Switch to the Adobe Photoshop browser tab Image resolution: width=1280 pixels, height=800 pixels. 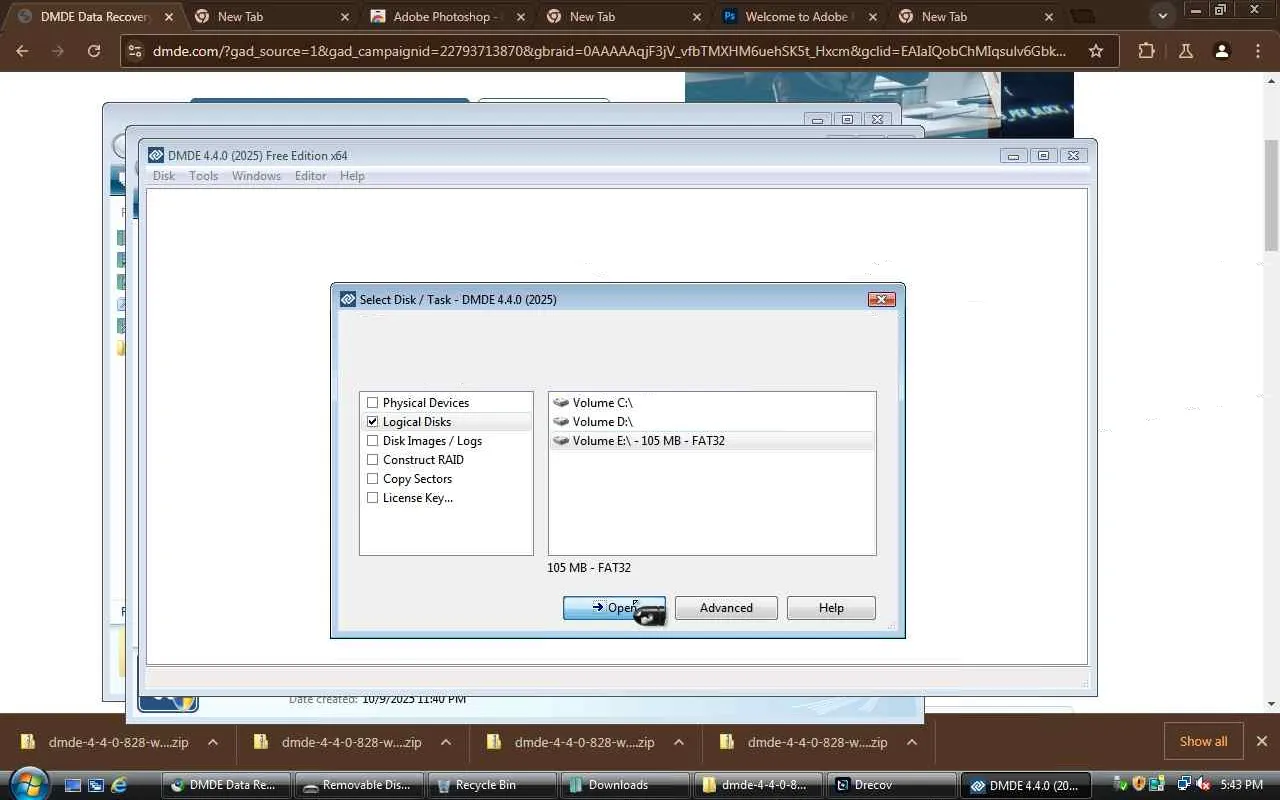[x=447, y=17]
